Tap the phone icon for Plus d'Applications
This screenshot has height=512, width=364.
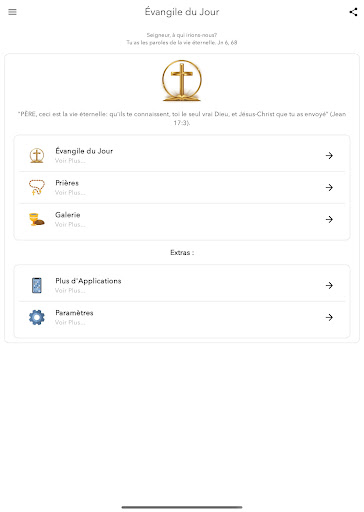click(x=37, y=285)
